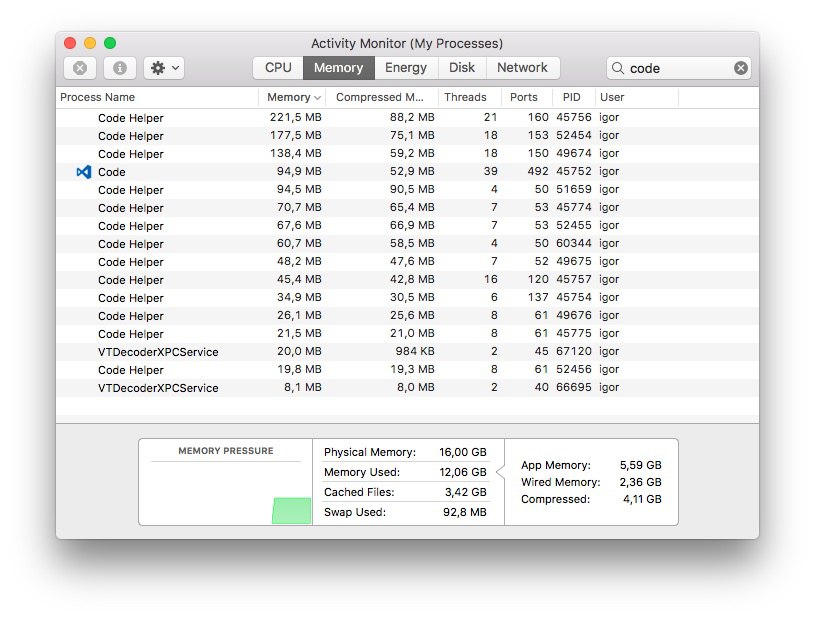
Task: Select the VTDecoderXPCService row with 20,0 MB
Action: pos(407,351)
